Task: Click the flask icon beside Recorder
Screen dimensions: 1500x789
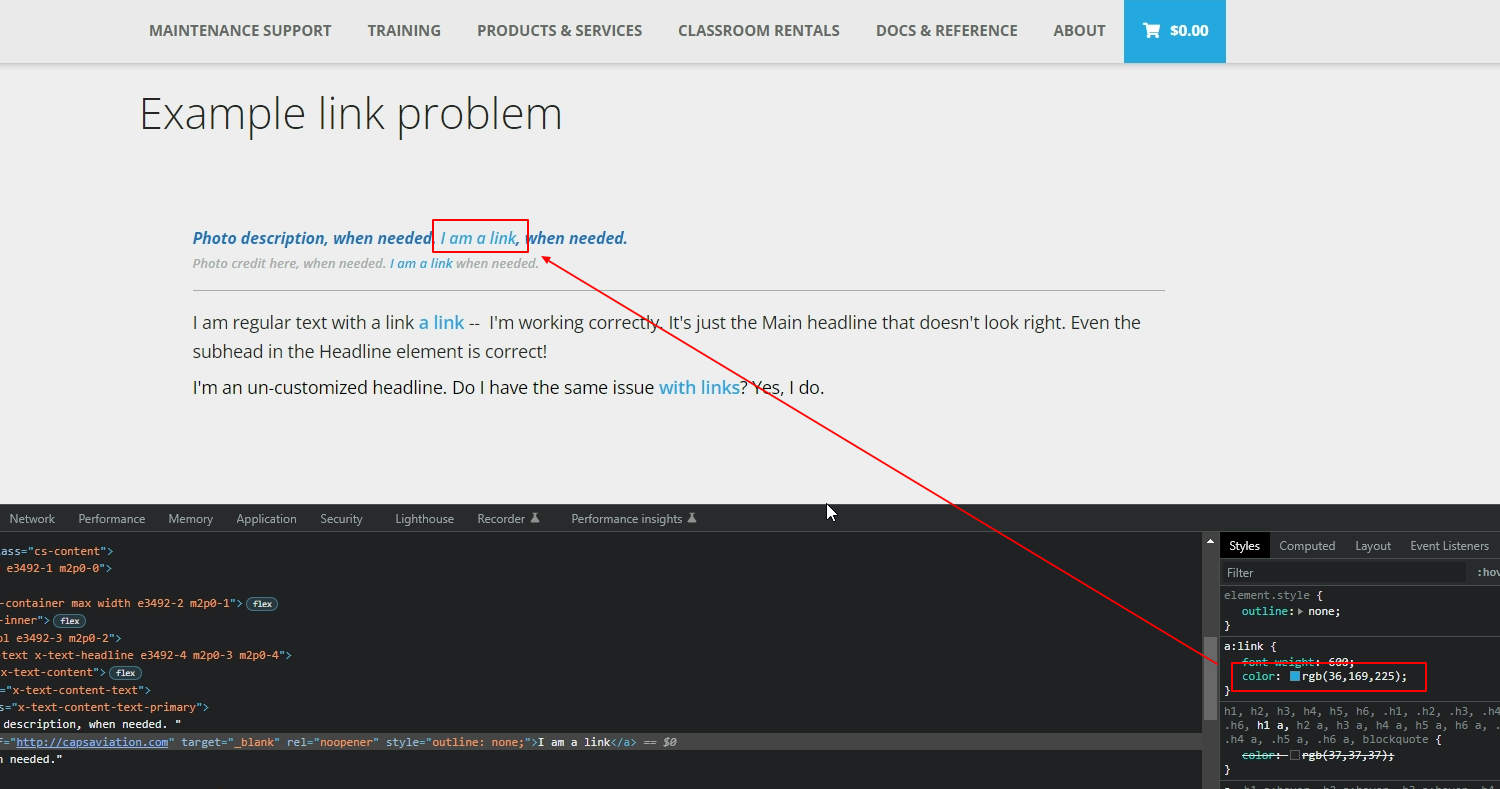Action: click(535, 518)
